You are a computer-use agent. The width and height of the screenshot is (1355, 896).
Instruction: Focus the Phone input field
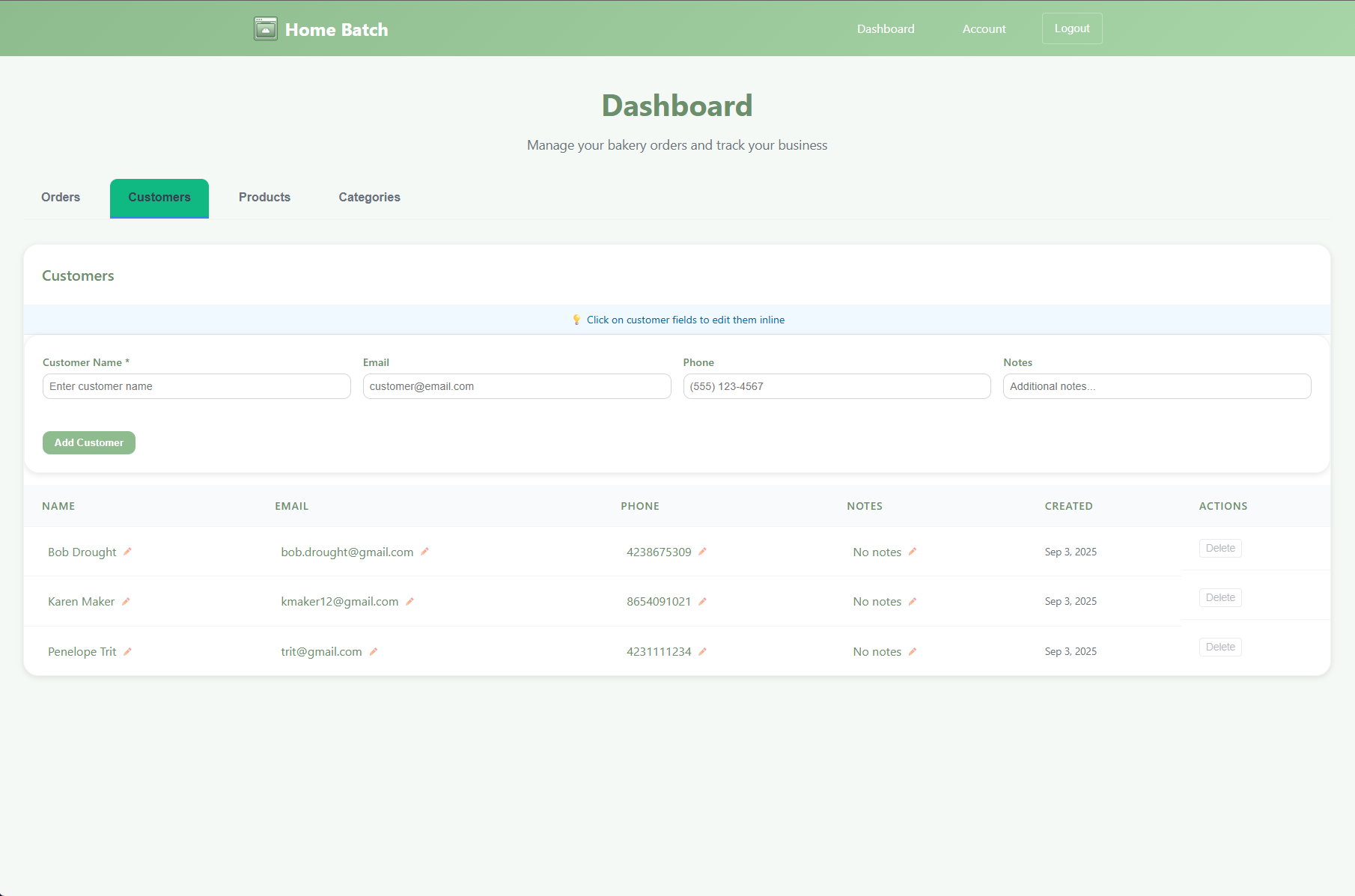[837, 386]
